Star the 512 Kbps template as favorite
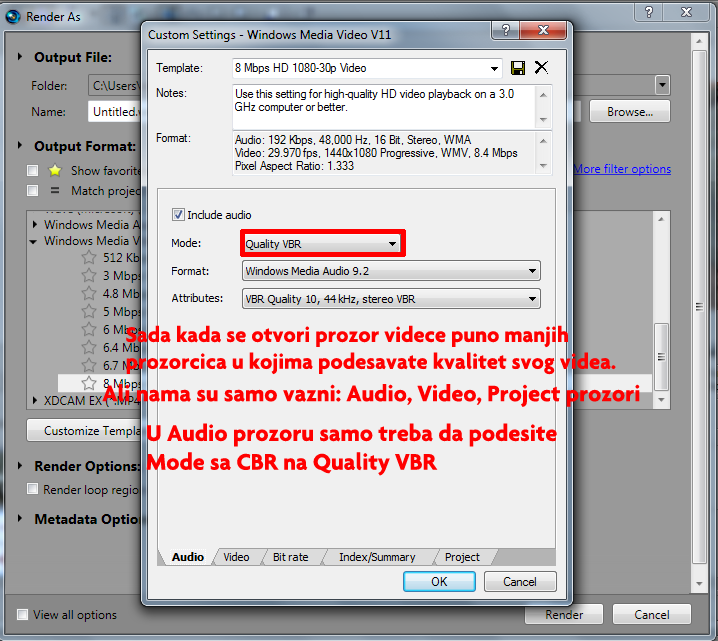The height and width of the screenshot is (641, 718). (x=89, y=257)
